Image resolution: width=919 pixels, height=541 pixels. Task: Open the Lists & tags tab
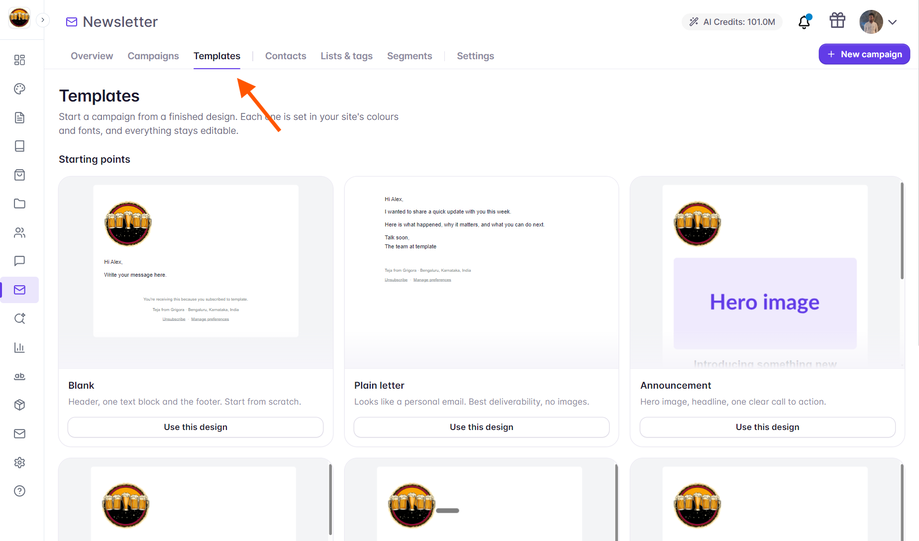point(346,56)
